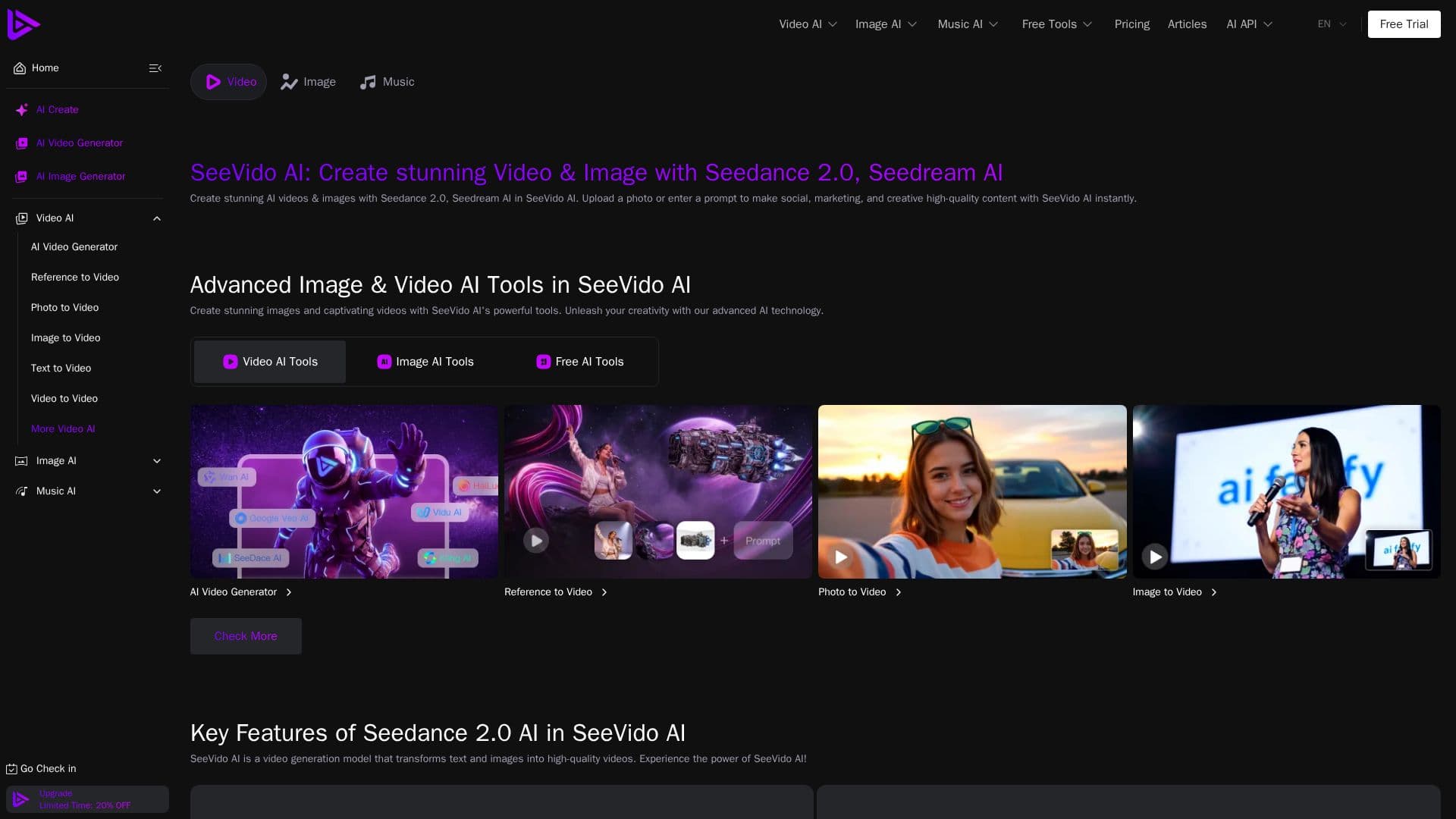1456x819 pixels.
Task: Click the Upgrade 20% OFF banner
Action: coord(87,799)
